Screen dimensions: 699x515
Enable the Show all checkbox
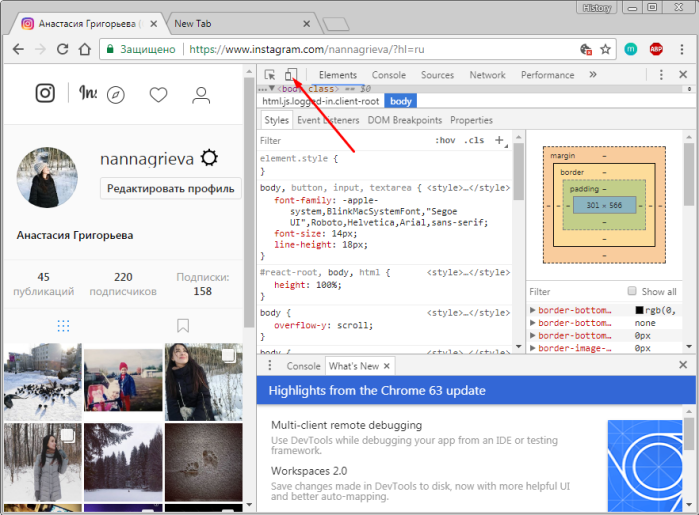click(x=632, y=291)
